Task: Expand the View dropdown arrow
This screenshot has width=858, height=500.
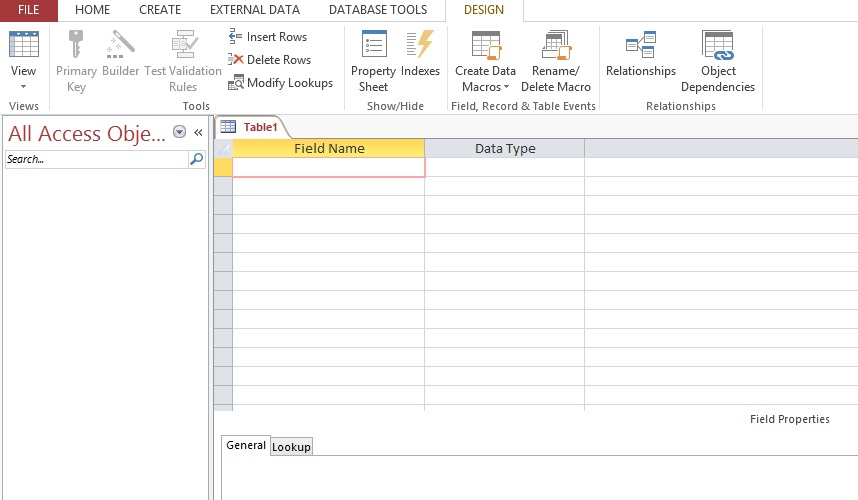Action: pyautogui.click(x=24, y=86)
